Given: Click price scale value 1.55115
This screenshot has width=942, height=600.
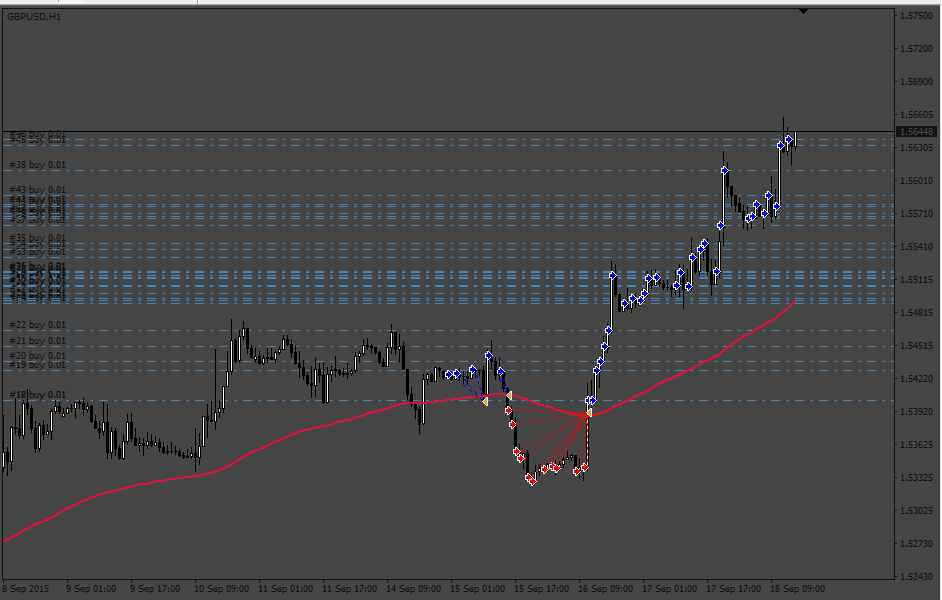Looking at the screenshot, I should point(916,280).
